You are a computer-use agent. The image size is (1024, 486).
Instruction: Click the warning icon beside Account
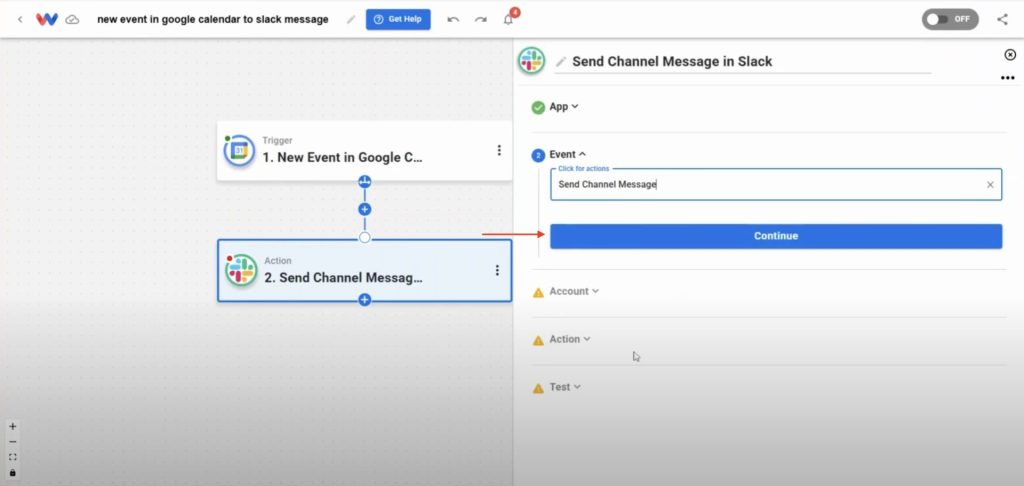pyautogui.click(x=538, y=293)
